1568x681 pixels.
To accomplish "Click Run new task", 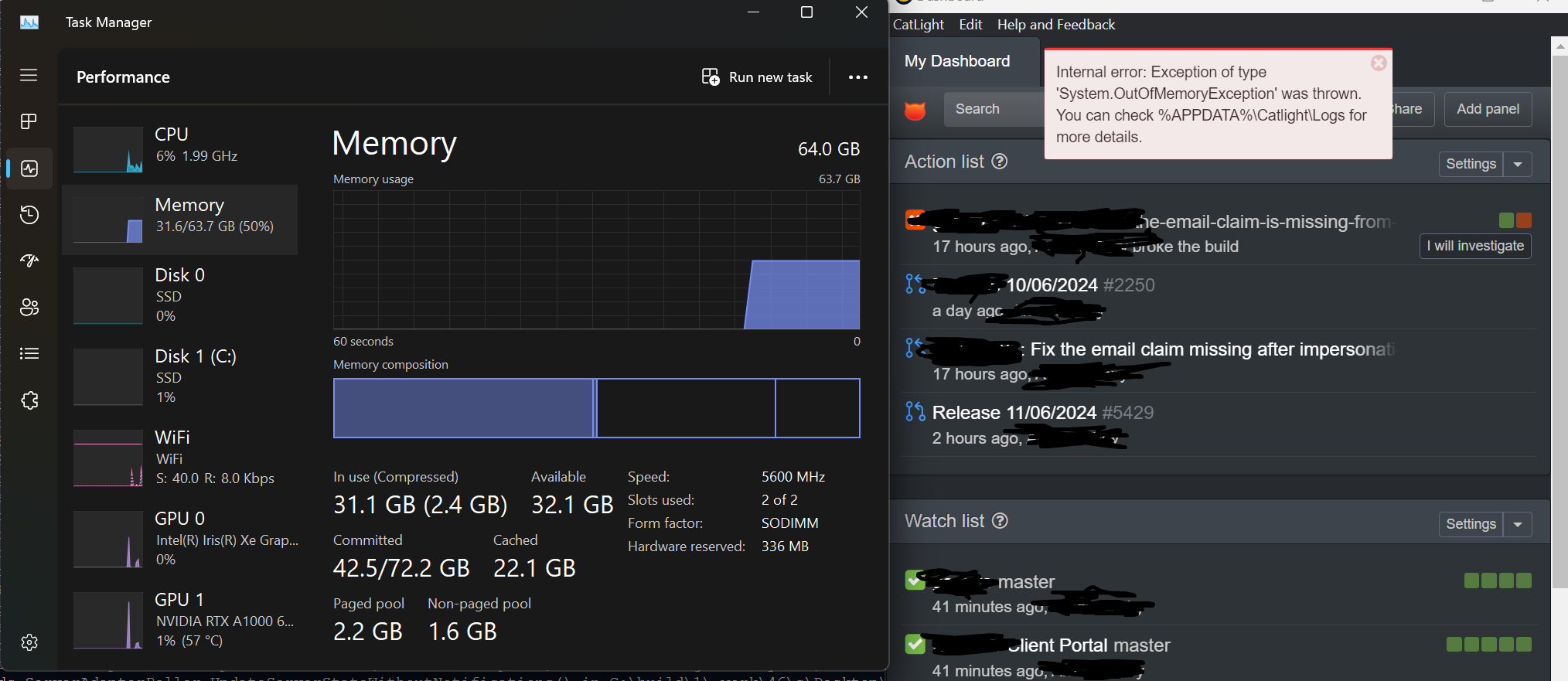I will (757, 77).
